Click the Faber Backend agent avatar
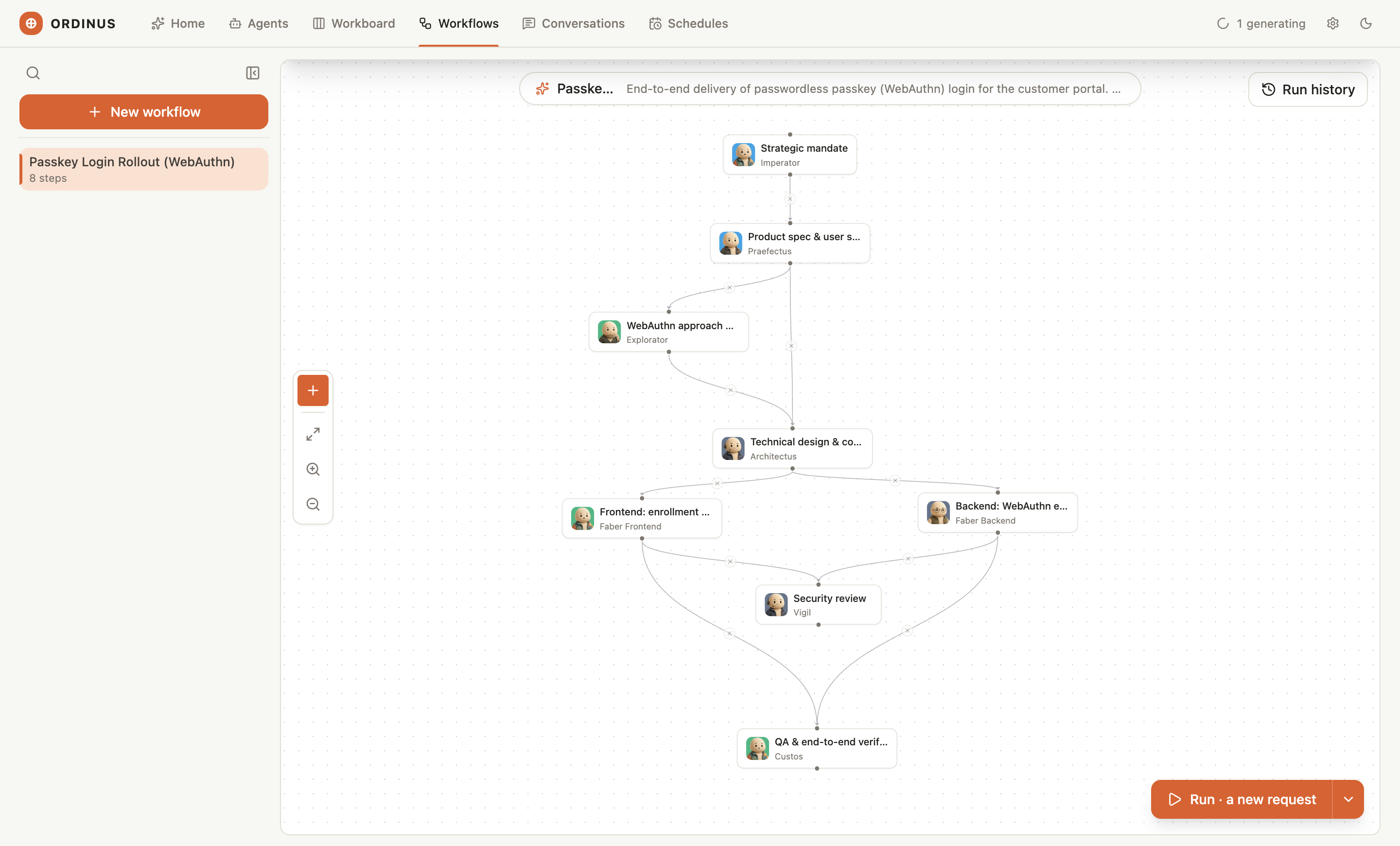The image size is (1400, 846). click(938, 512)
